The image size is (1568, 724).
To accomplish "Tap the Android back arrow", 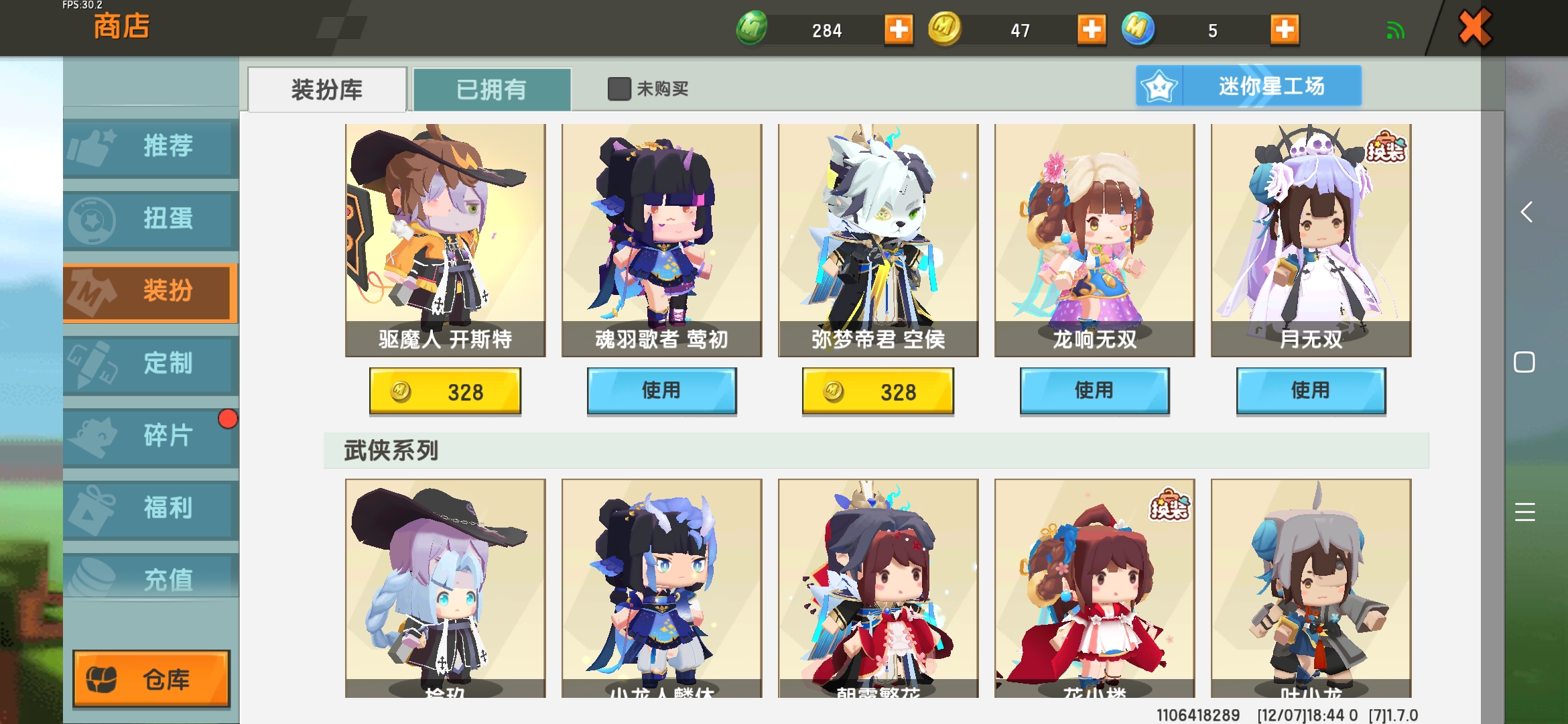I will click(1526, 213).
